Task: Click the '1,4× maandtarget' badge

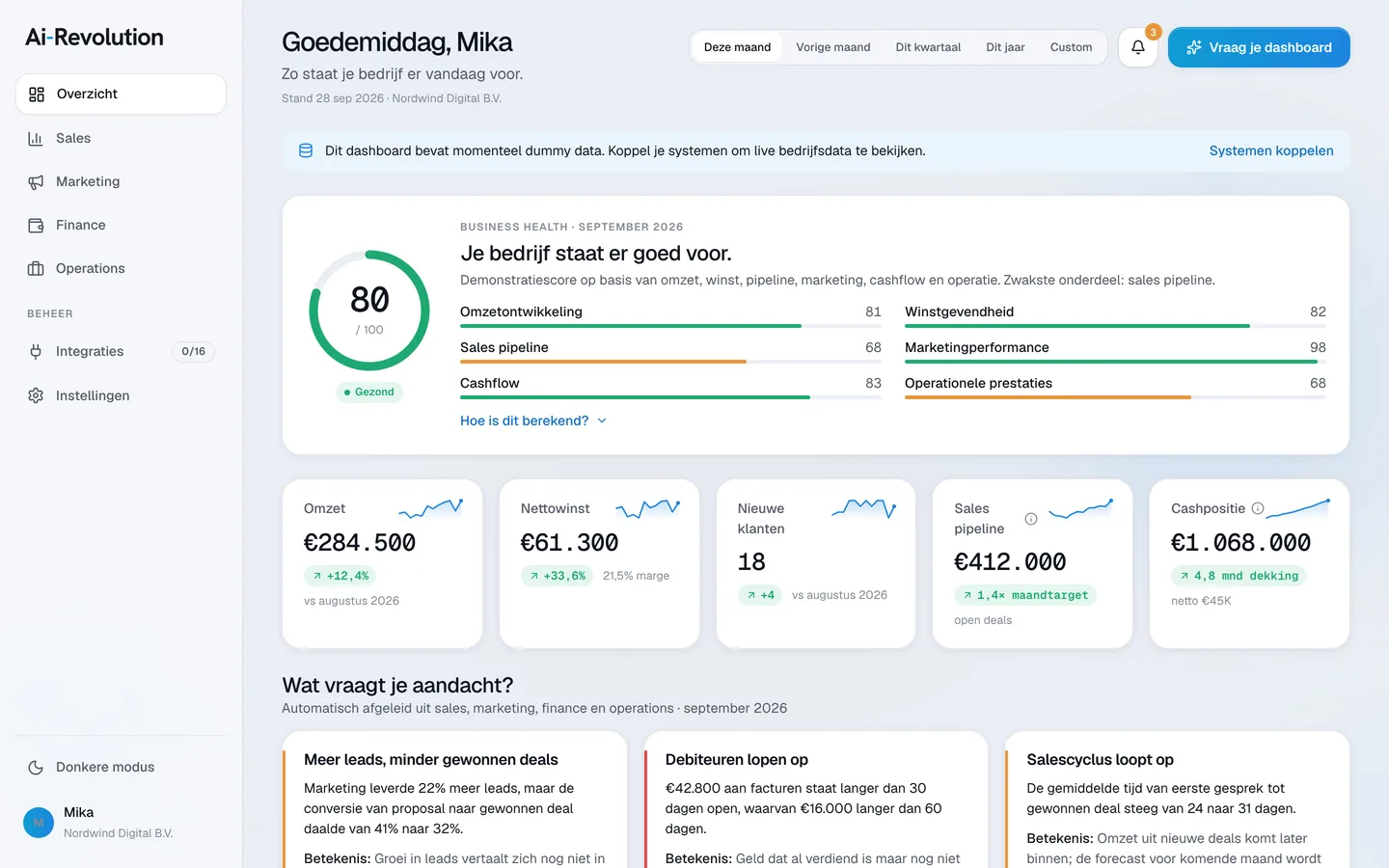Action: point(1024,595)
